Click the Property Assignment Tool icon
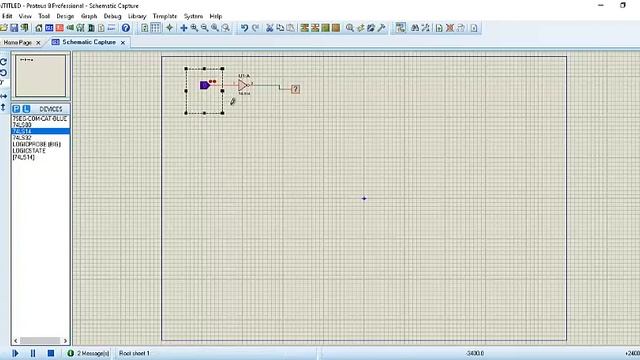The image size is (640, 360). [x=426, y=28]
